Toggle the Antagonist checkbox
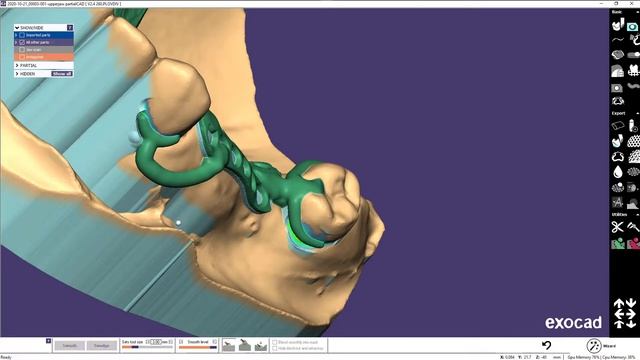The image size is (640, 360). [x=22, y=57]
